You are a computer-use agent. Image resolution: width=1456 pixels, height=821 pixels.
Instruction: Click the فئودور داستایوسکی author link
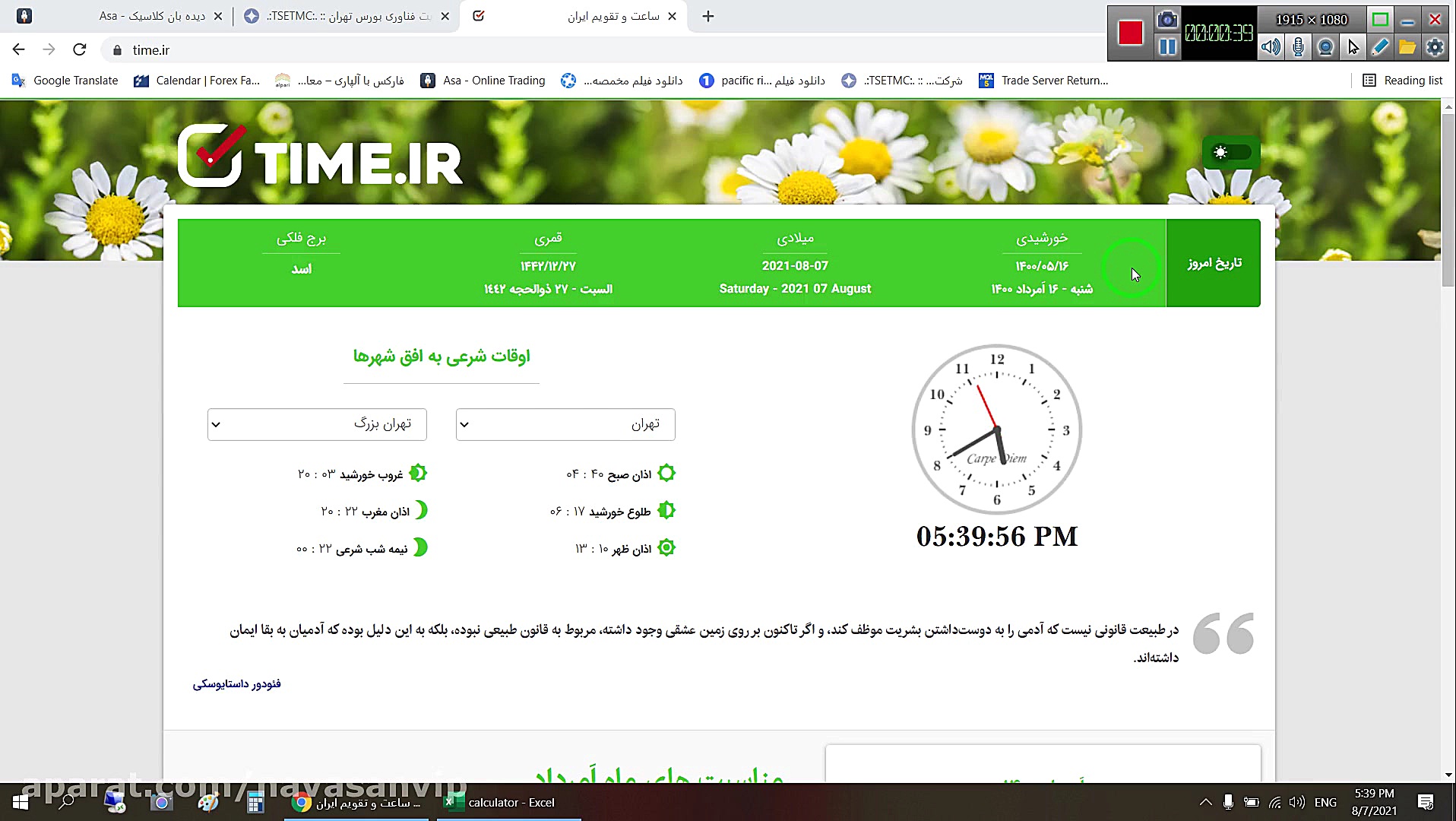pos(236,683)
